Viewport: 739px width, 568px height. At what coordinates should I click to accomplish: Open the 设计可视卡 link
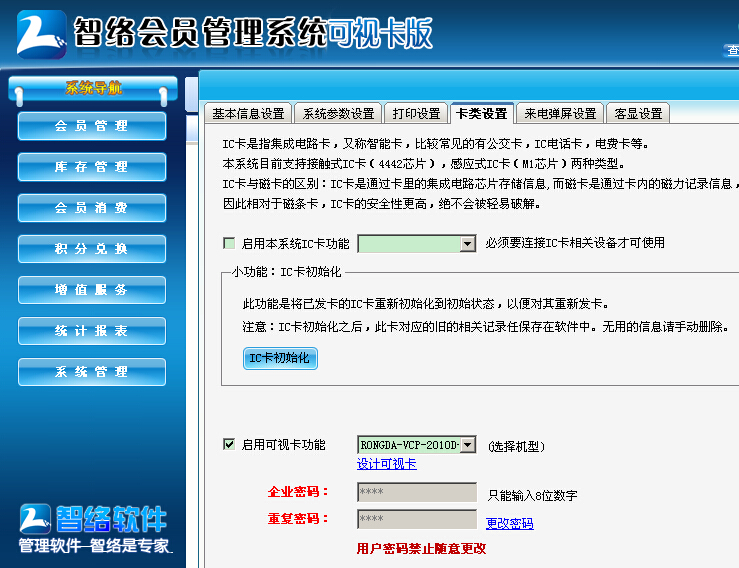pyautogui.click(x=386, y=464)
